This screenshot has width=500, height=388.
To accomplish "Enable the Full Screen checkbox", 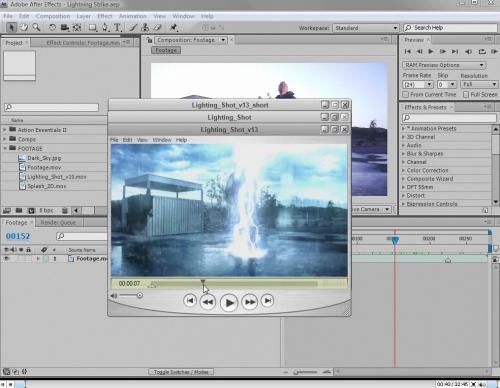I will (466, 95).
